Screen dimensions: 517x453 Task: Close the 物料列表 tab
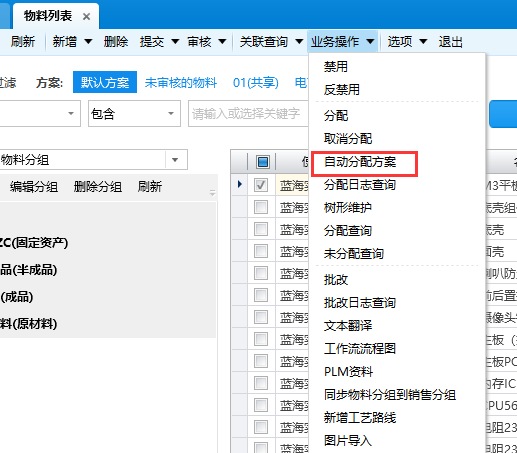coord(86,16)
